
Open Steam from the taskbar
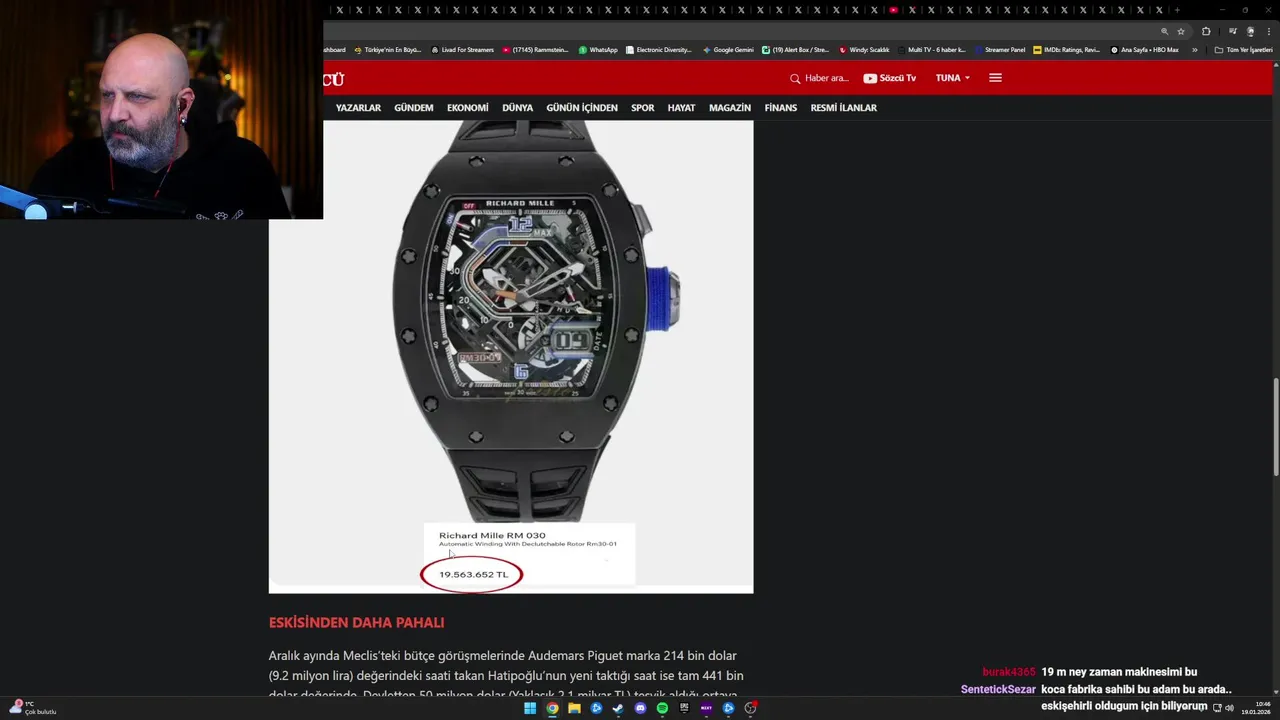pos(618,708)
